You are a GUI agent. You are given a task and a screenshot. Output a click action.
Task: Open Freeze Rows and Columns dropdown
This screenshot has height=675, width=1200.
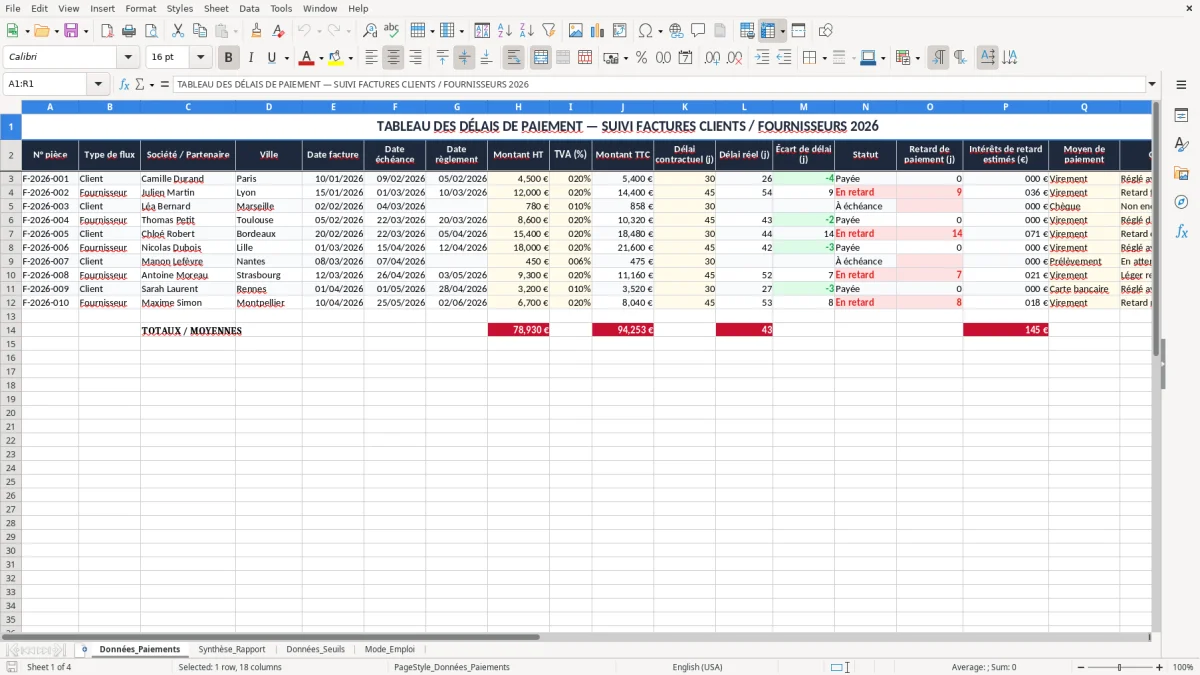pos(783,31)
